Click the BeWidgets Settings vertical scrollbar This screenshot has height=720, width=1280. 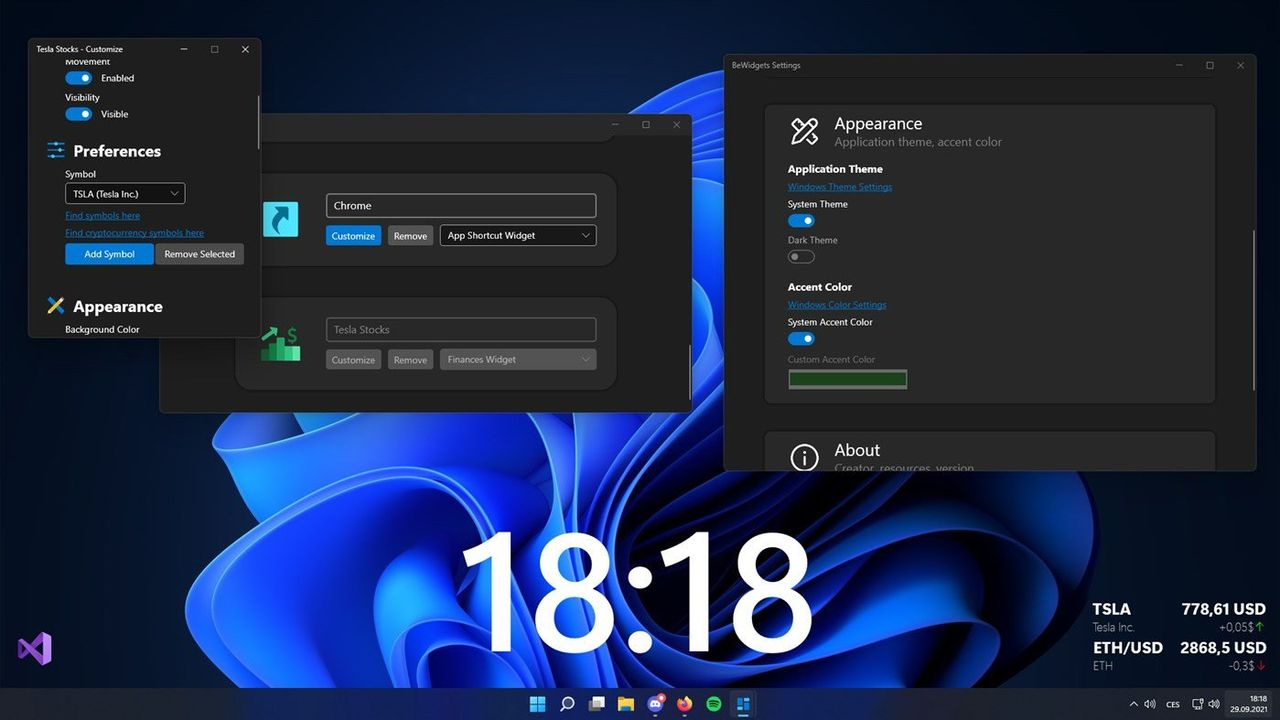[x=1252, y=310]
